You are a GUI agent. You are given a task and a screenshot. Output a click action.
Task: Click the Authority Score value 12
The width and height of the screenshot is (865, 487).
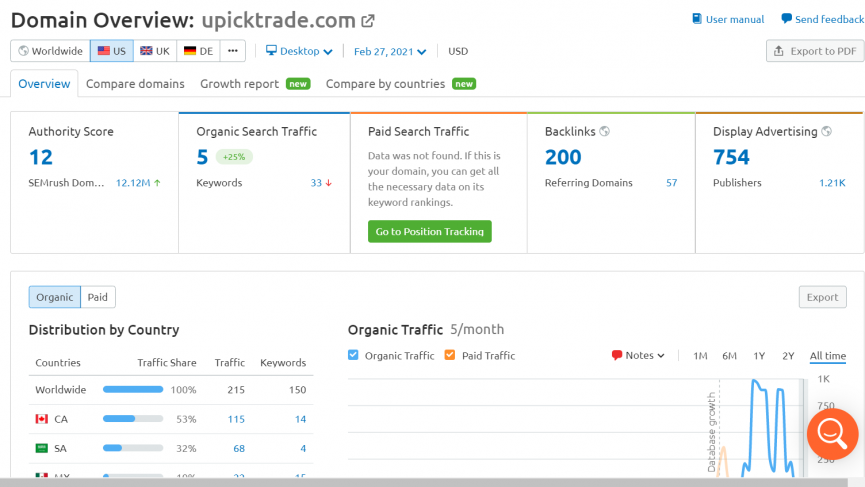(41, 158)
